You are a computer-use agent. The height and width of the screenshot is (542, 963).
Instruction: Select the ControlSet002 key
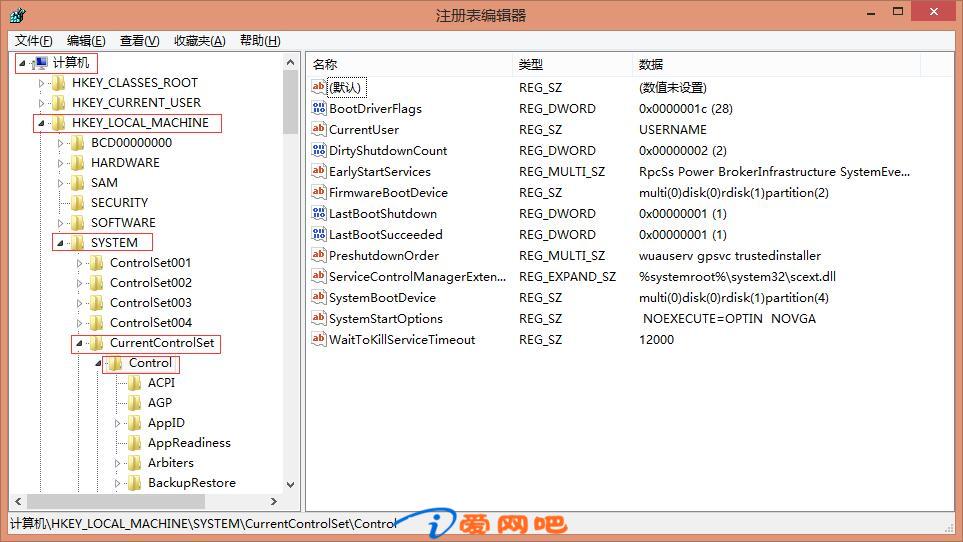[150, 283]
